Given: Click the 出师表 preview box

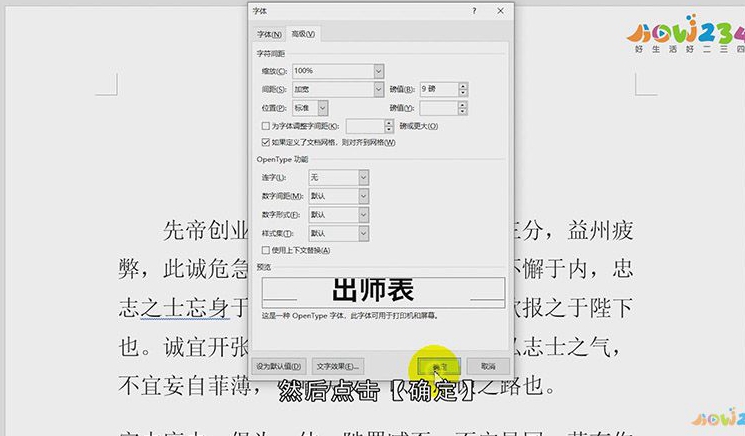Looking at the screenshot, I should [383, 292].
